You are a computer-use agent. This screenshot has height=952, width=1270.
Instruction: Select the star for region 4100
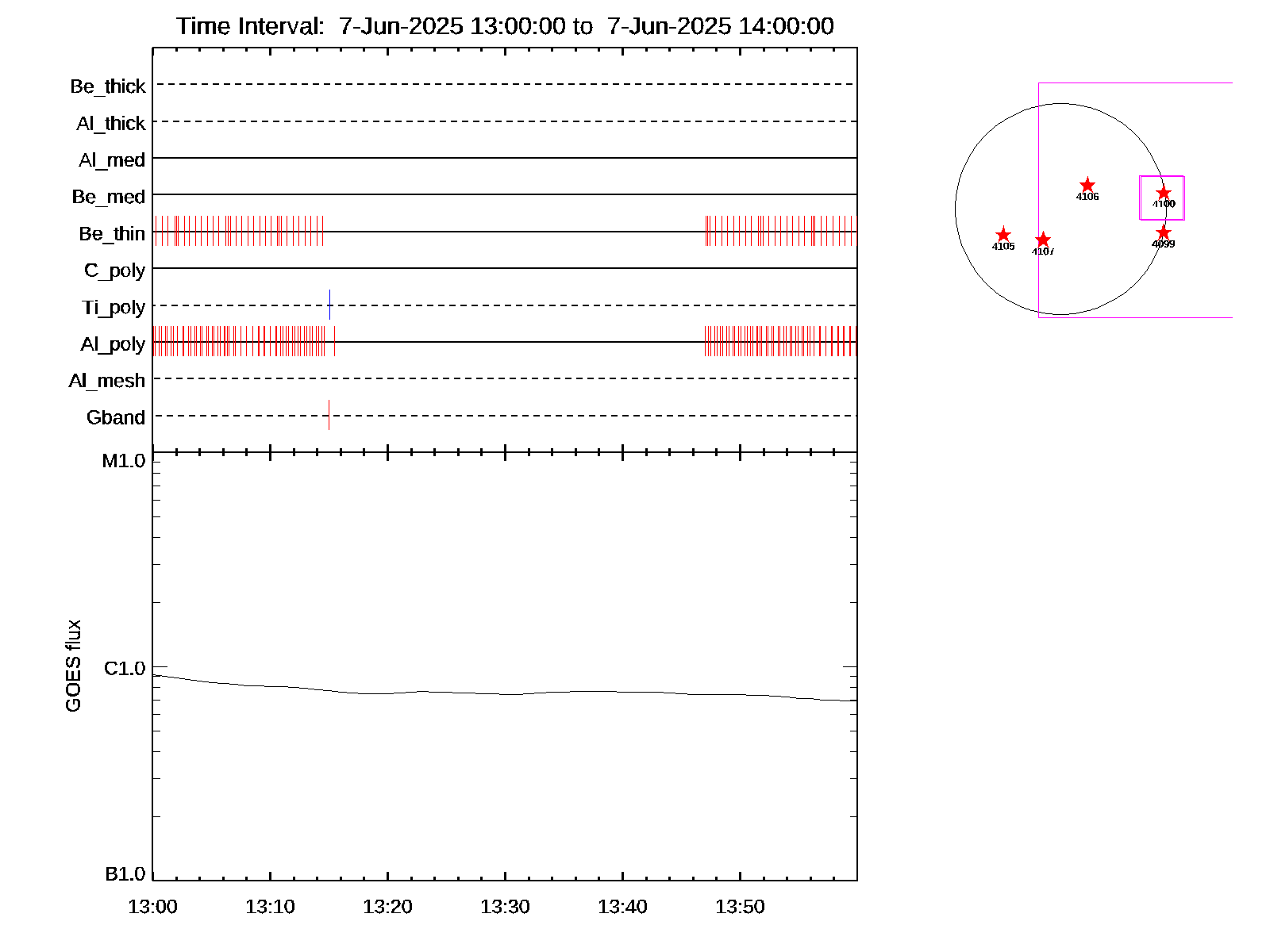(1164, 193)
